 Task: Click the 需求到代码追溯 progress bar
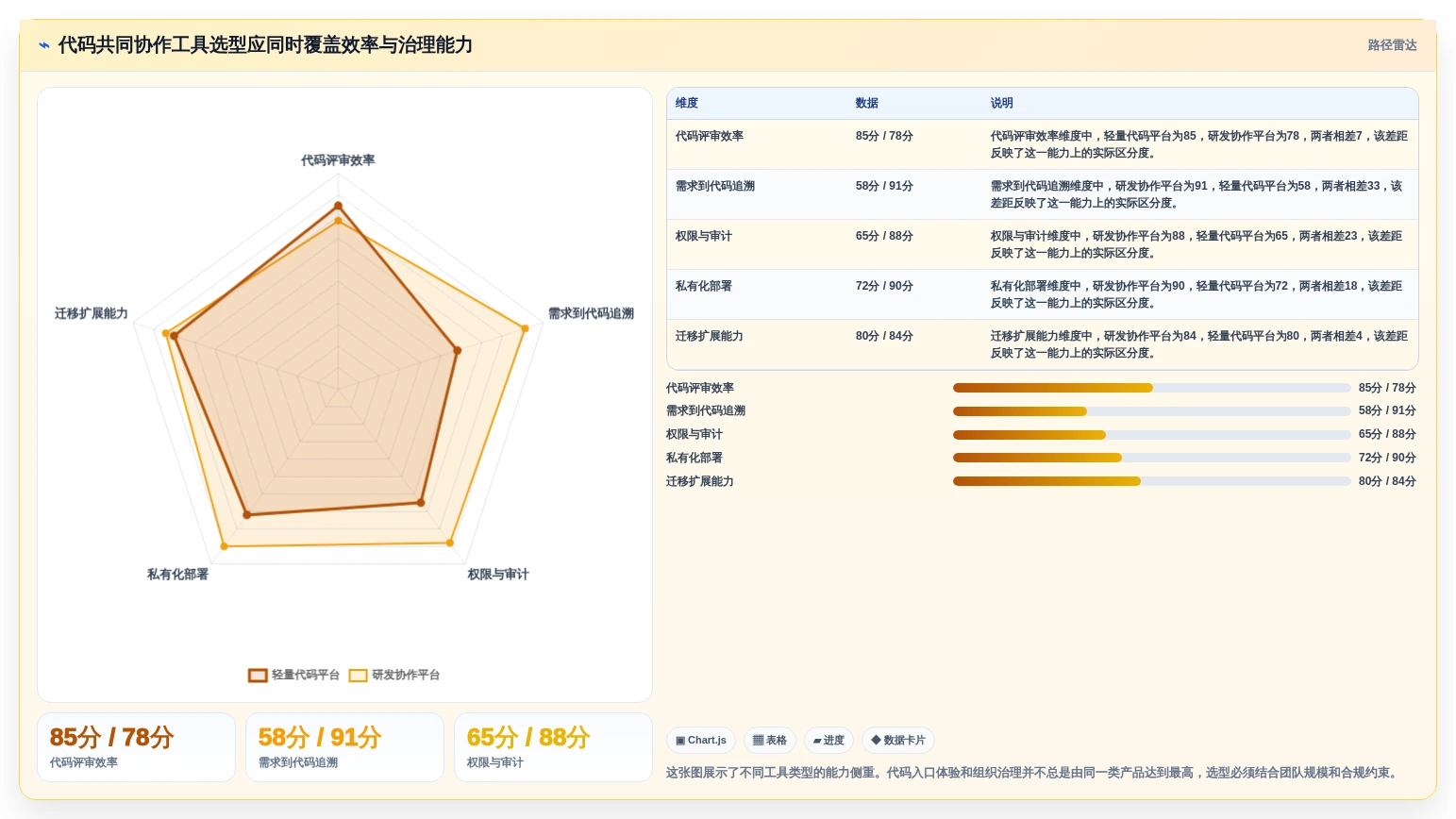pos(1151,411)
